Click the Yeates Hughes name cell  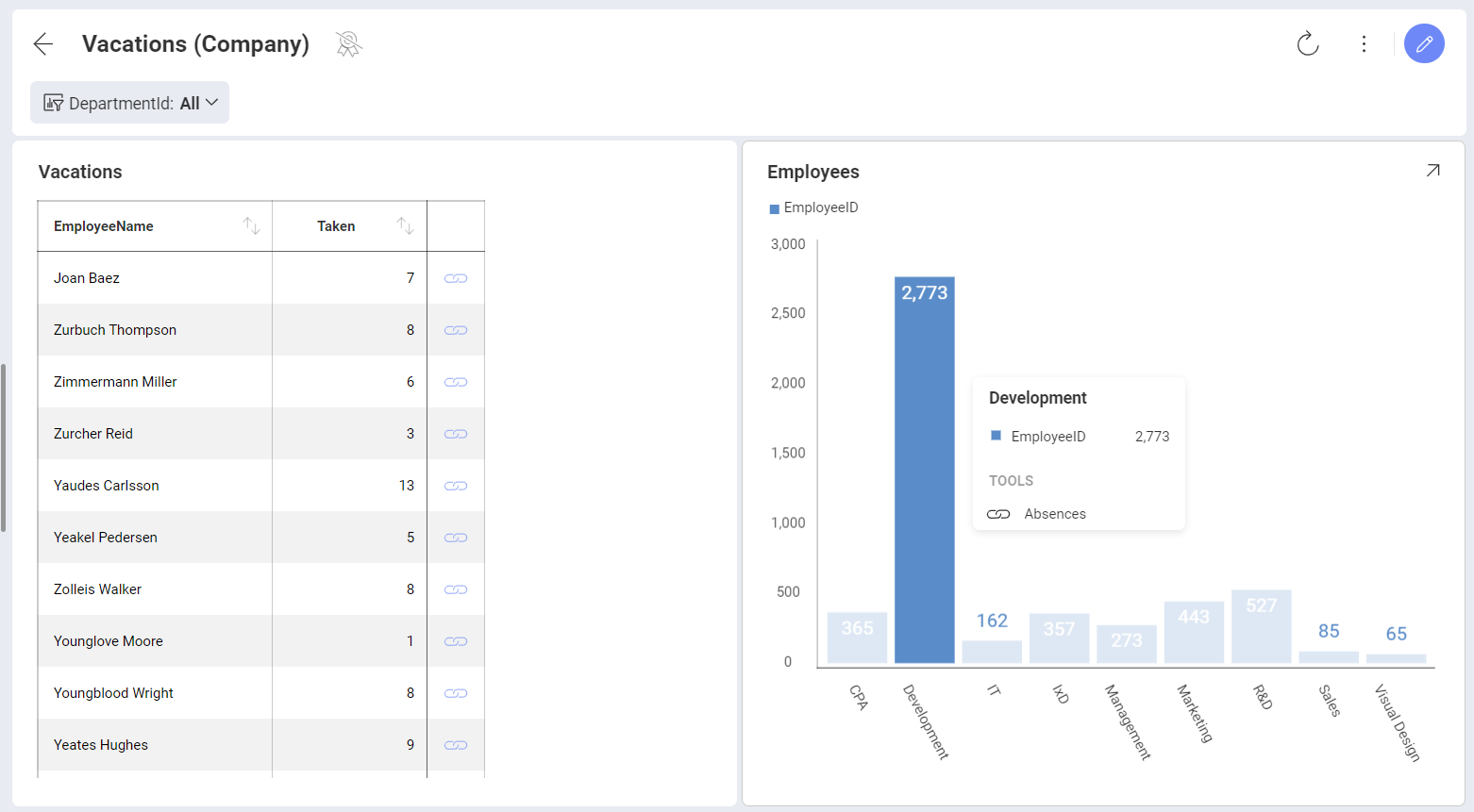point(155,745)
